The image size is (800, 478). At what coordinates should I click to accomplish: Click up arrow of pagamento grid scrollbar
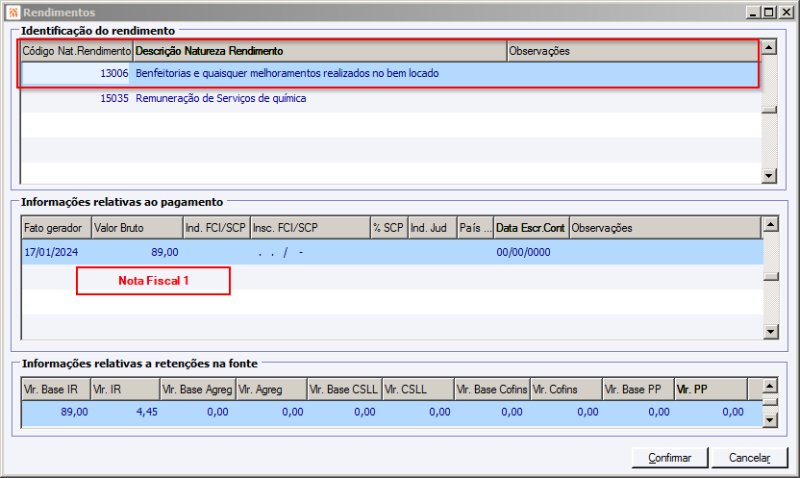point(770,224)
